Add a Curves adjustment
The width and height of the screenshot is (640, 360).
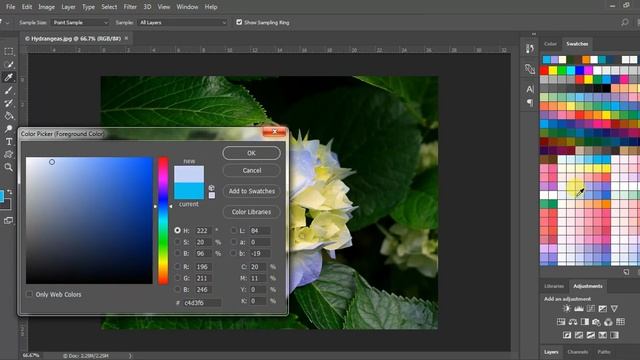tap(591, 309)
